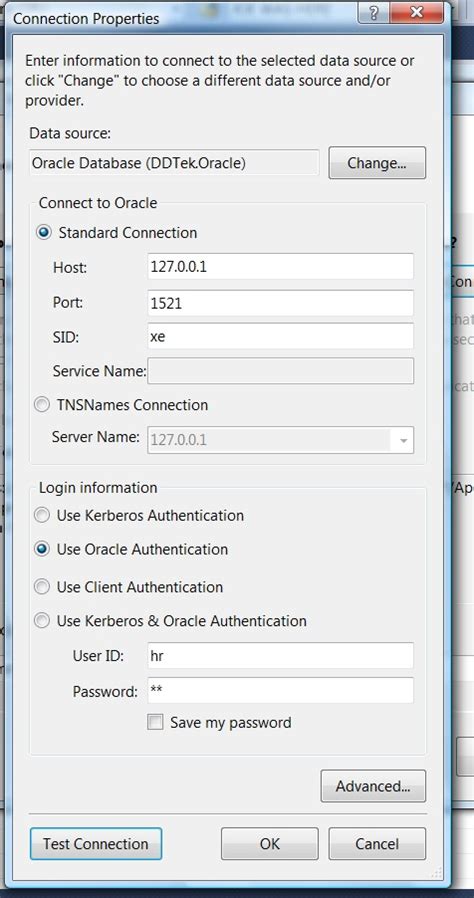
Task: Click the disabled Service Name field
Action: tap(280, 371)
